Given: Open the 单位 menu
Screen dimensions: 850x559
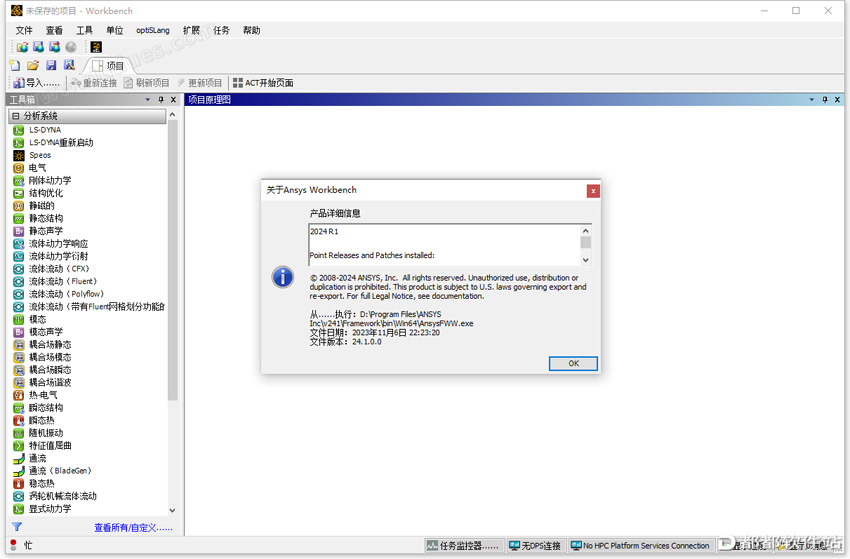Looking at the screenshot, I should tap(114, 30).
